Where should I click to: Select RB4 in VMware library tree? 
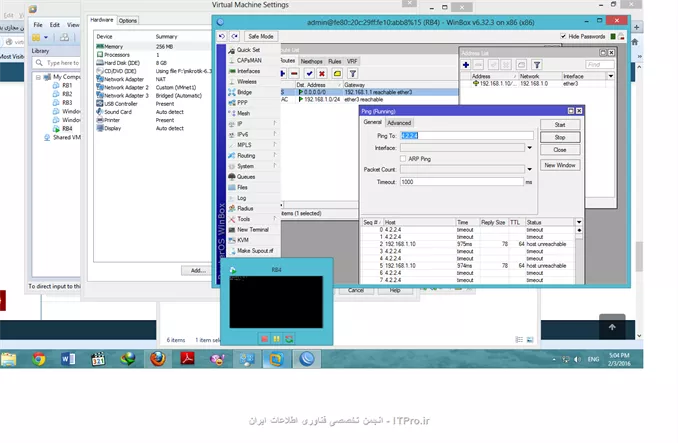[x=67, y=129]
